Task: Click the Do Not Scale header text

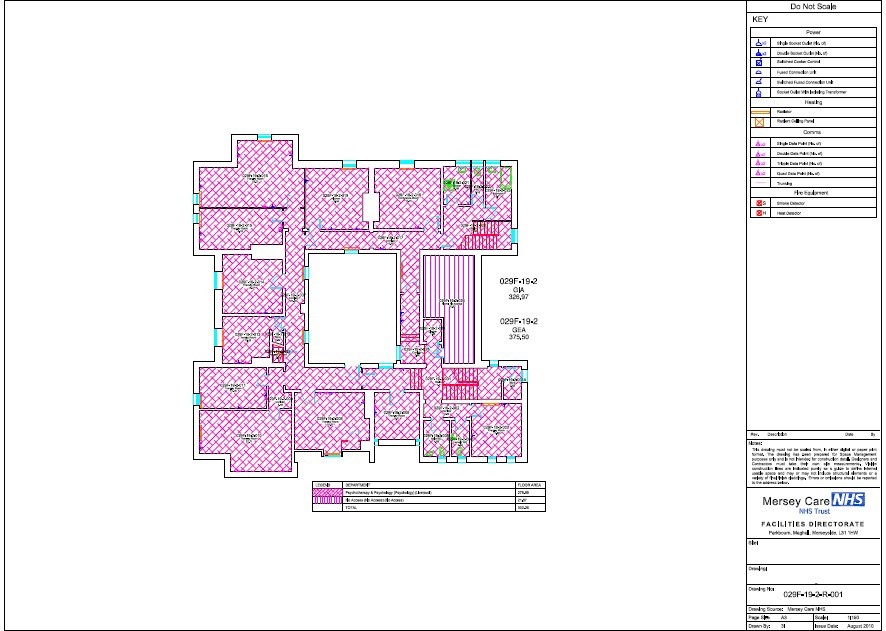Action: (x=813, y=7)
